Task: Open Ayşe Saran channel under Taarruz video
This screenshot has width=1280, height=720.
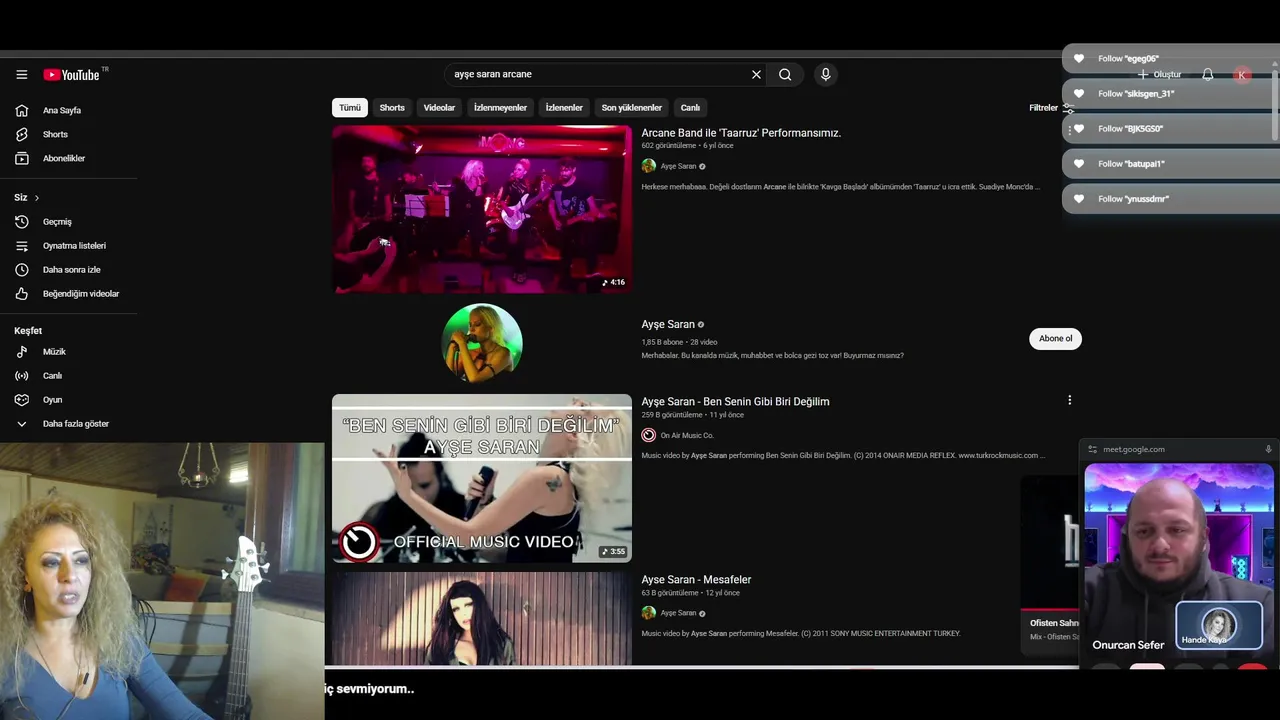Action: [678, 166]
